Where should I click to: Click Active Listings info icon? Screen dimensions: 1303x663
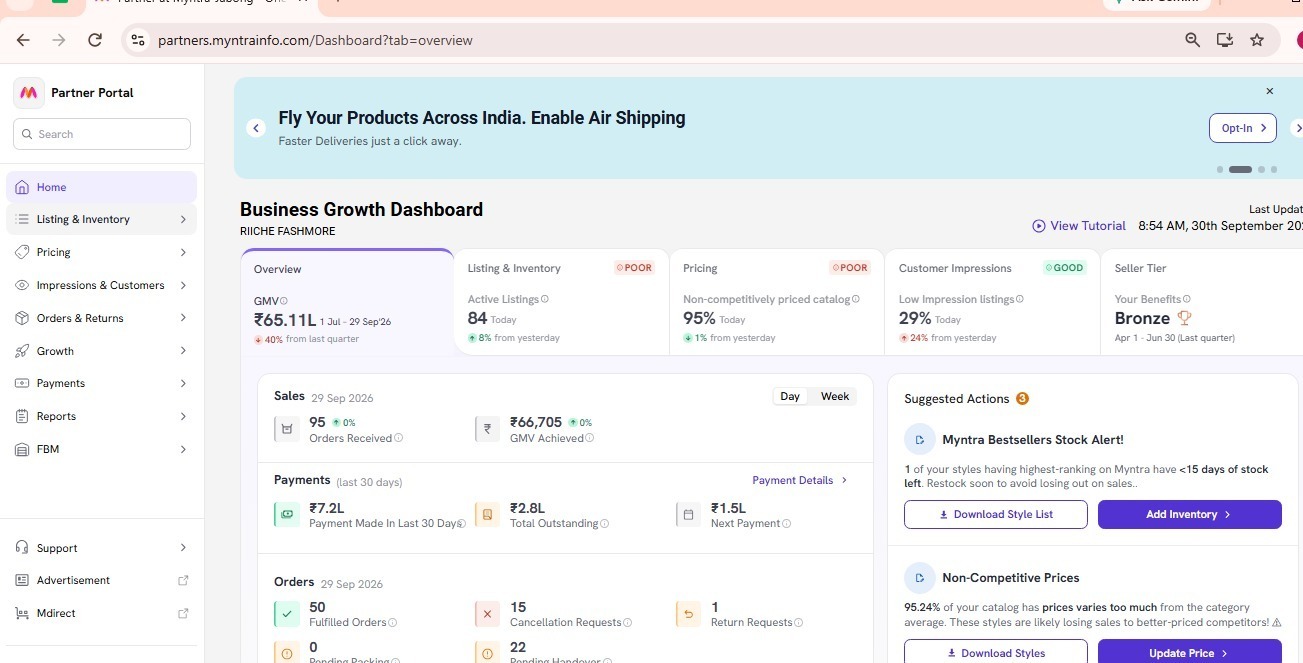coord(545,299)
